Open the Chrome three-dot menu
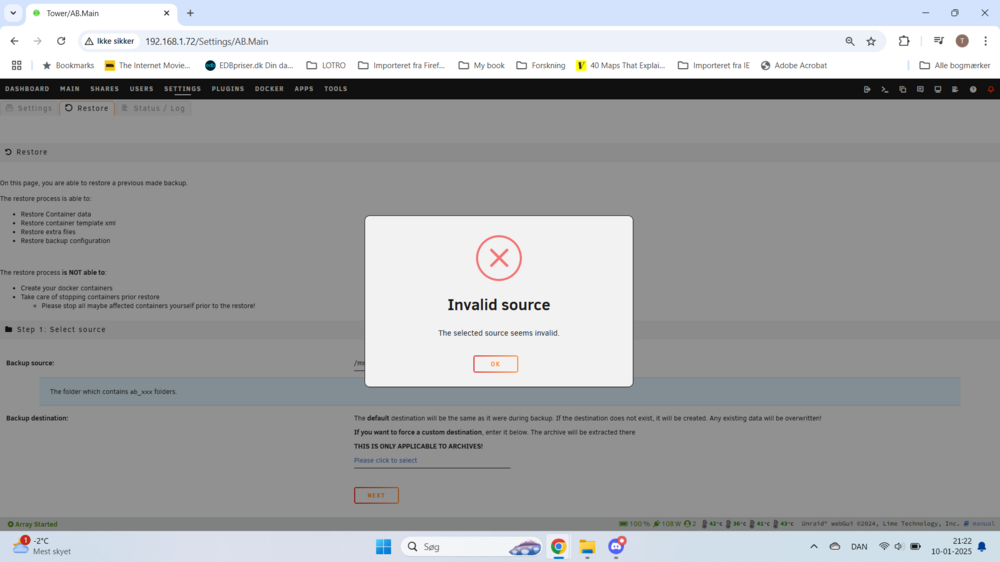Viewport: 1000px width, 562px height. pyautogui.click(x=985, y=41)
